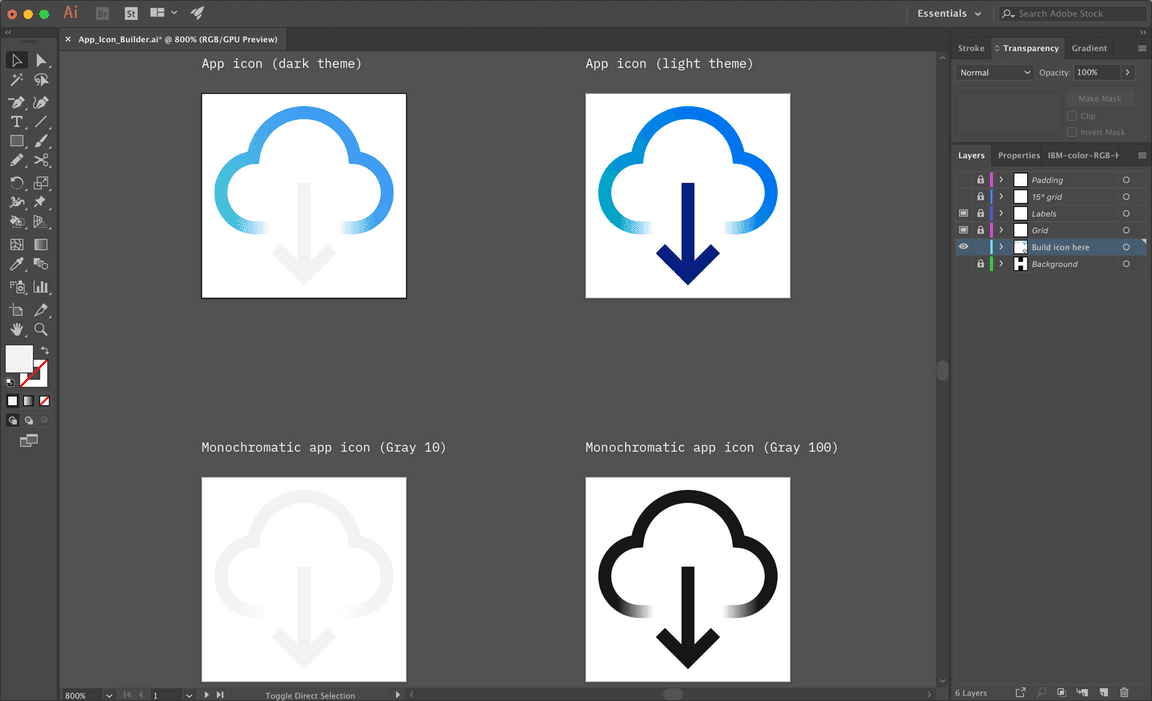Screen dimensions: 1152x701
Task: Click the Make Mask button
Action: (1099, 98)
